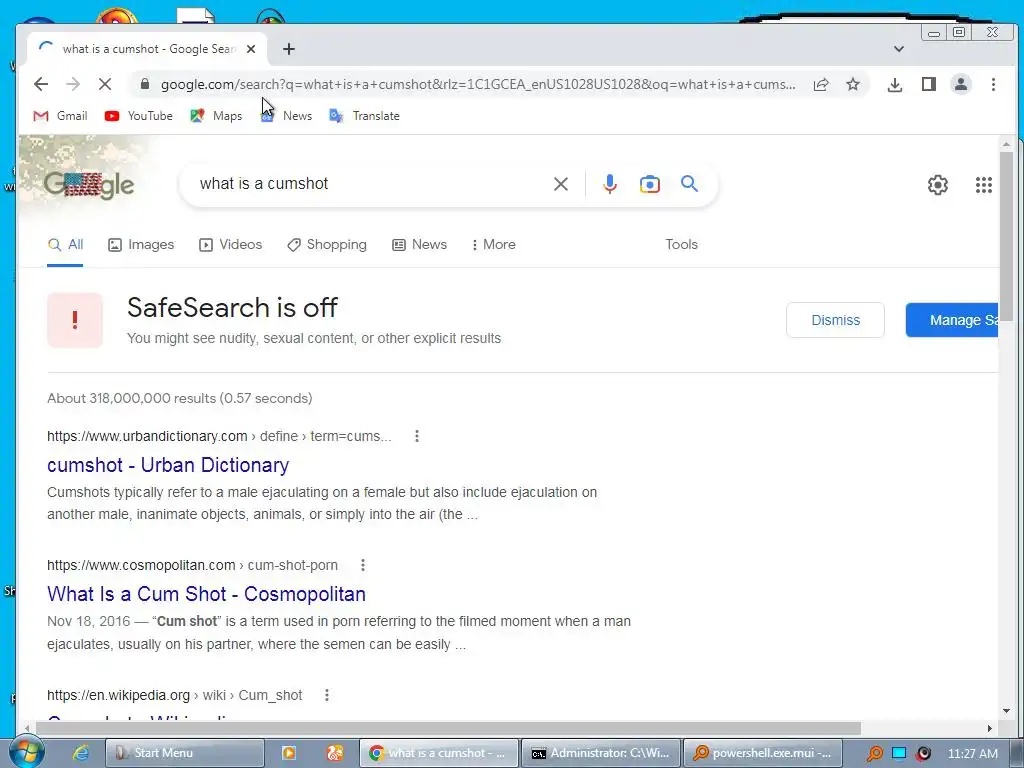Clear the search box with the X
Viewport: 1024px width, 768px height.
(560, 184)
